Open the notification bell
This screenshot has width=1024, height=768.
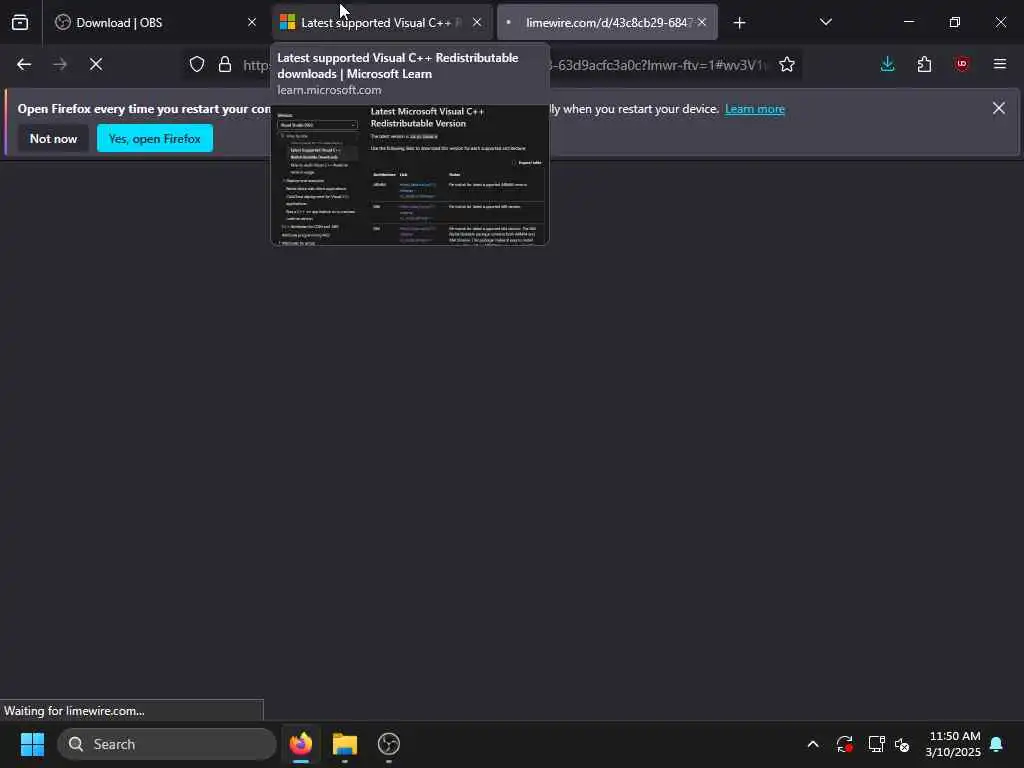pyautogui.click(x=997, y=744)
